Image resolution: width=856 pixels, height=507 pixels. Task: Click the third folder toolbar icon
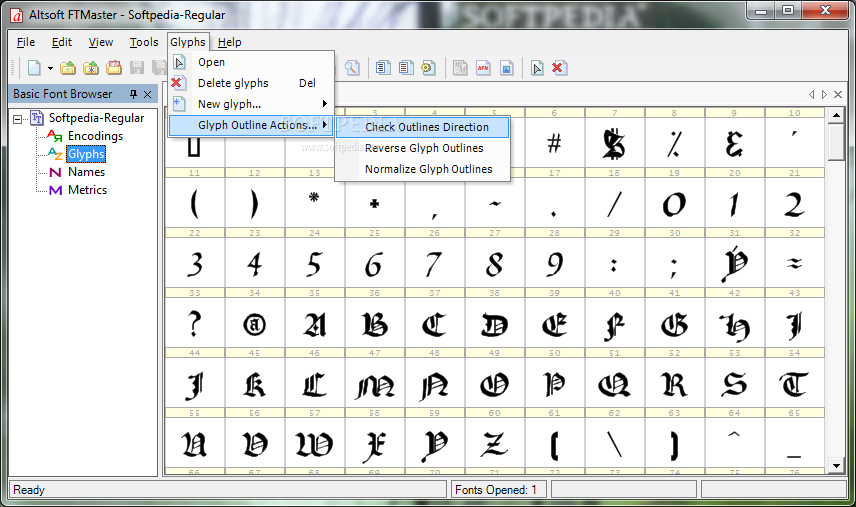114,68
